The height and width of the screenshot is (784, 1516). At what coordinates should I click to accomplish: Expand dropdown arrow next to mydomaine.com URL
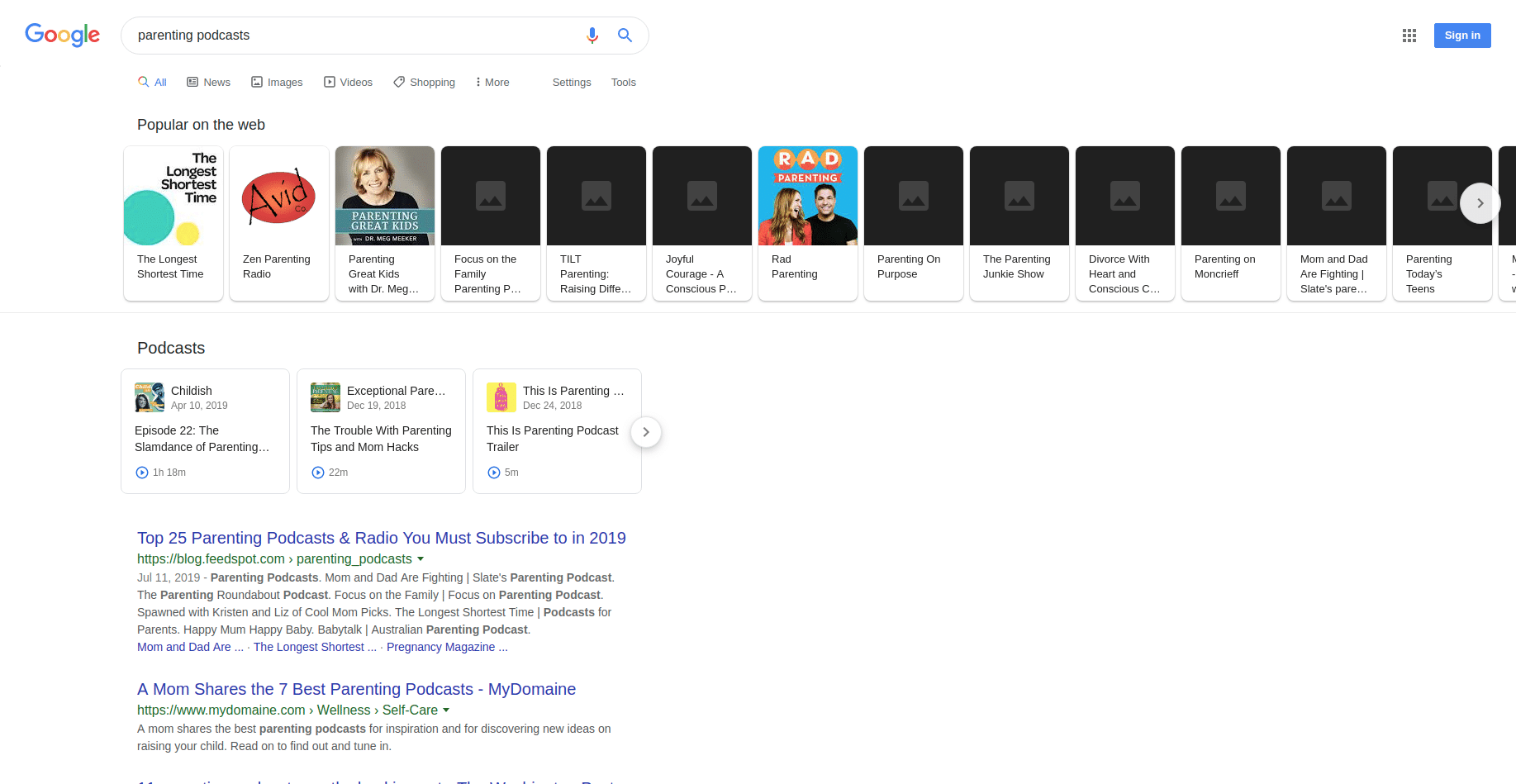click(x=446, y=710)
